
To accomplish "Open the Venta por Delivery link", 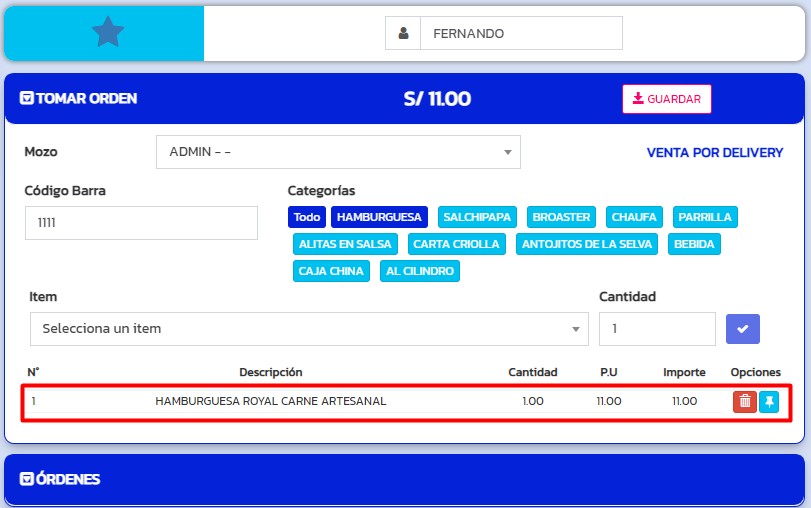I will (x=714, y=152).
